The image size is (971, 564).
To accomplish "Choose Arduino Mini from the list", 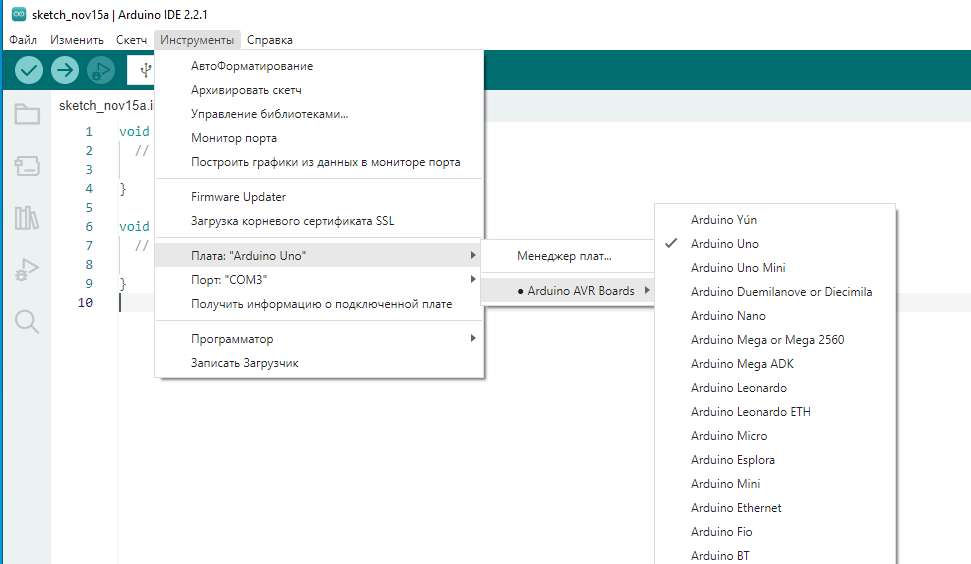I will click(x=775, y=484).
